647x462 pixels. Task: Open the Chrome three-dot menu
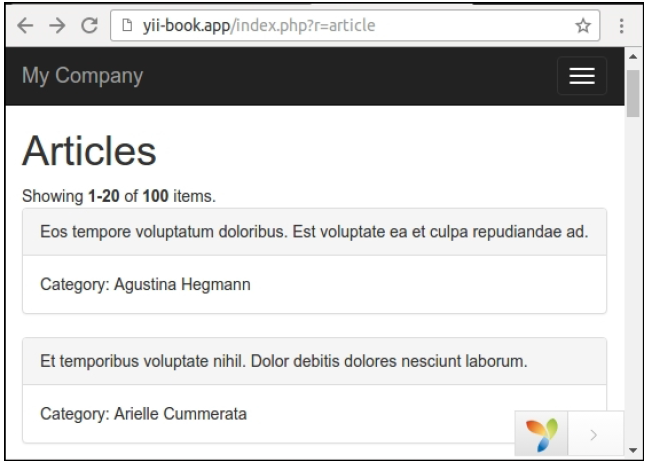coord(622,25)
